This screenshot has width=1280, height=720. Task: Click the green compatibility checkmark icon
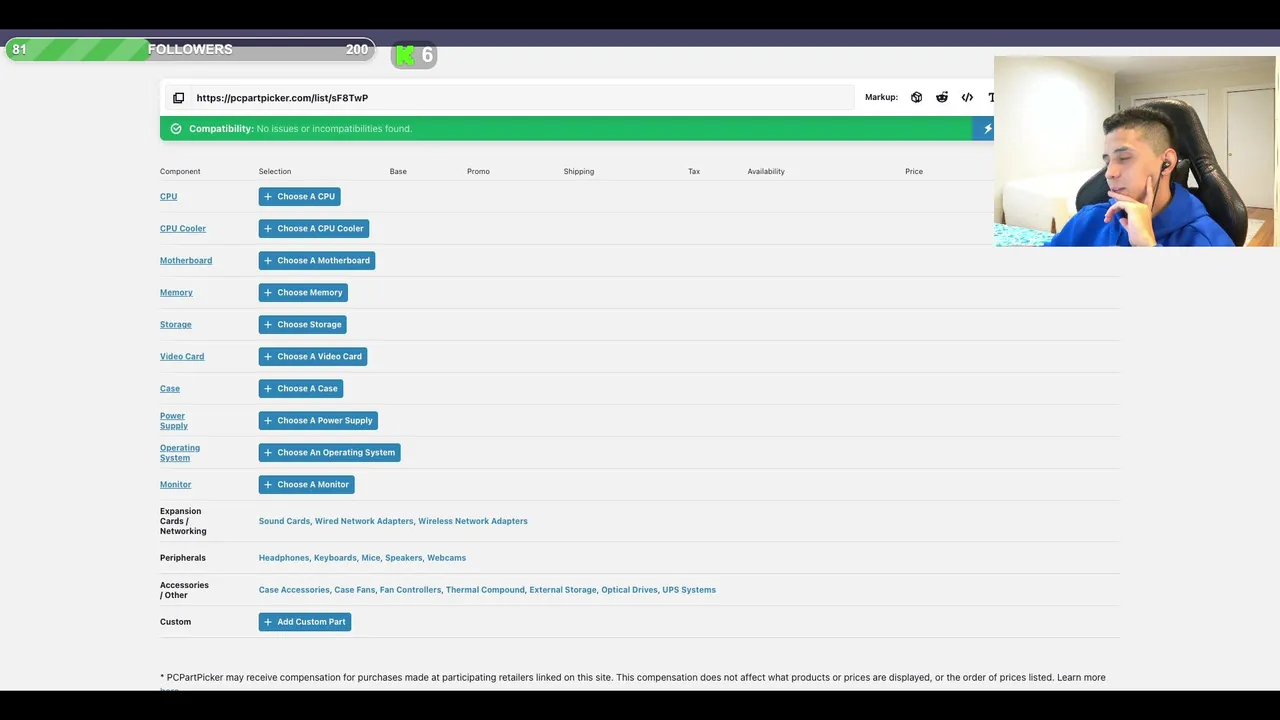(176, 128)
